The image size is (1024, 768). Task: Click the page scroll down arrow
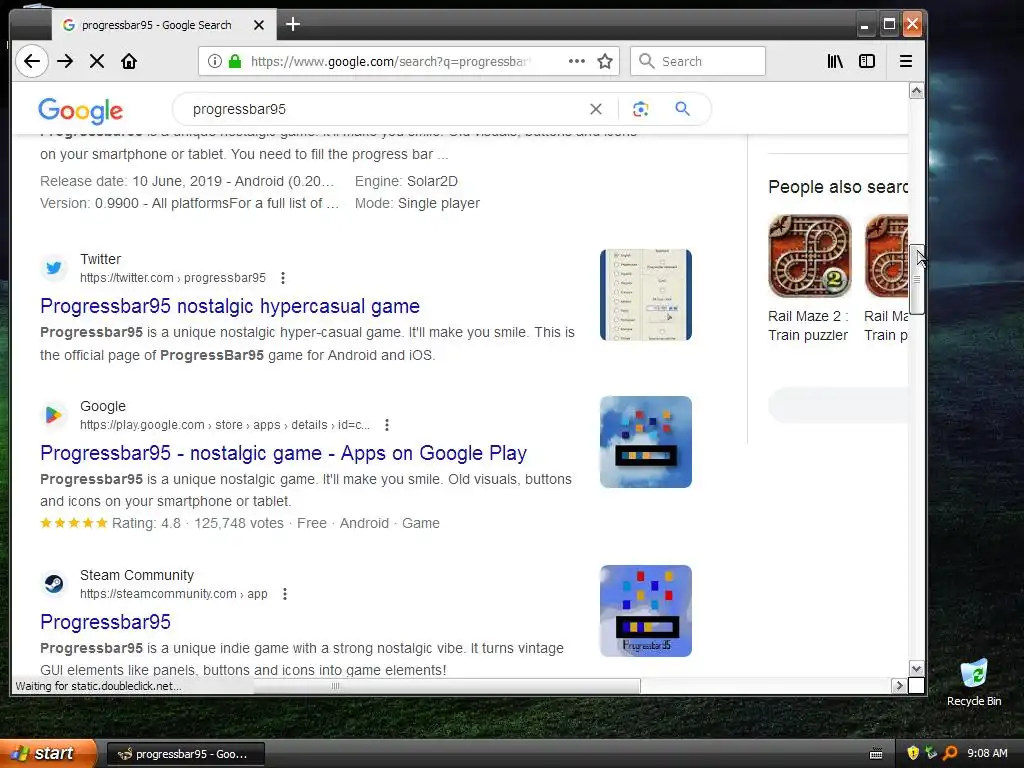916,669
